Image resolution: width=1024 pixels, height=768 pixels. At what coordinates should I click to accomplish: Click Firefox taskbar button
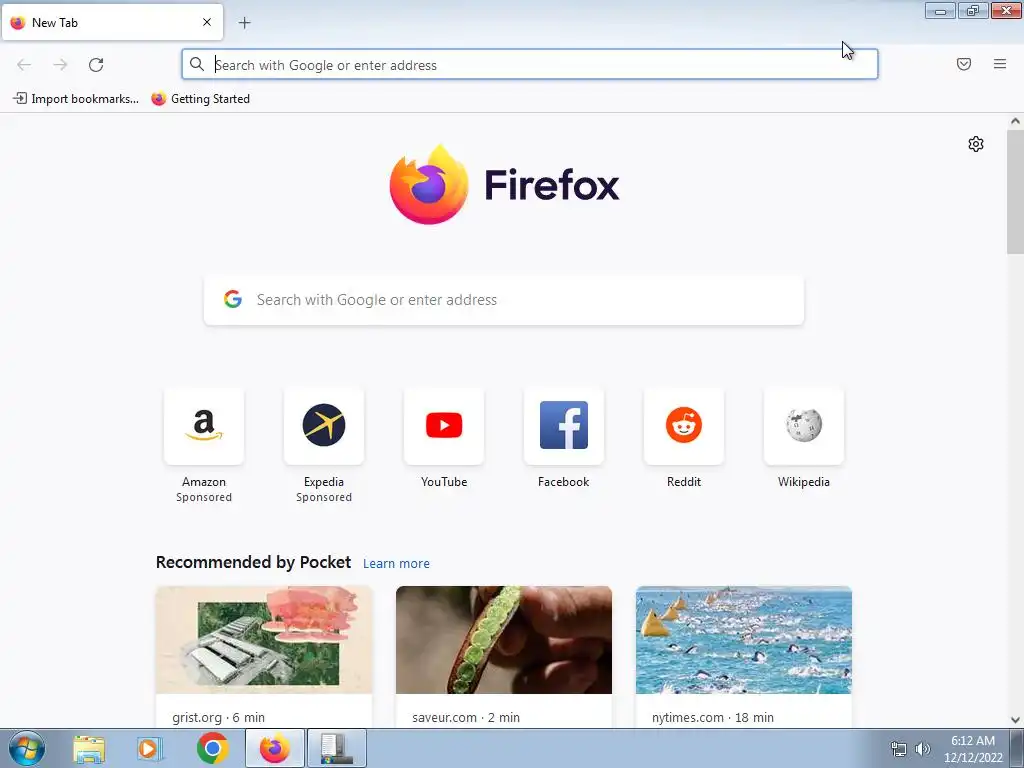[x=274, y=748]
